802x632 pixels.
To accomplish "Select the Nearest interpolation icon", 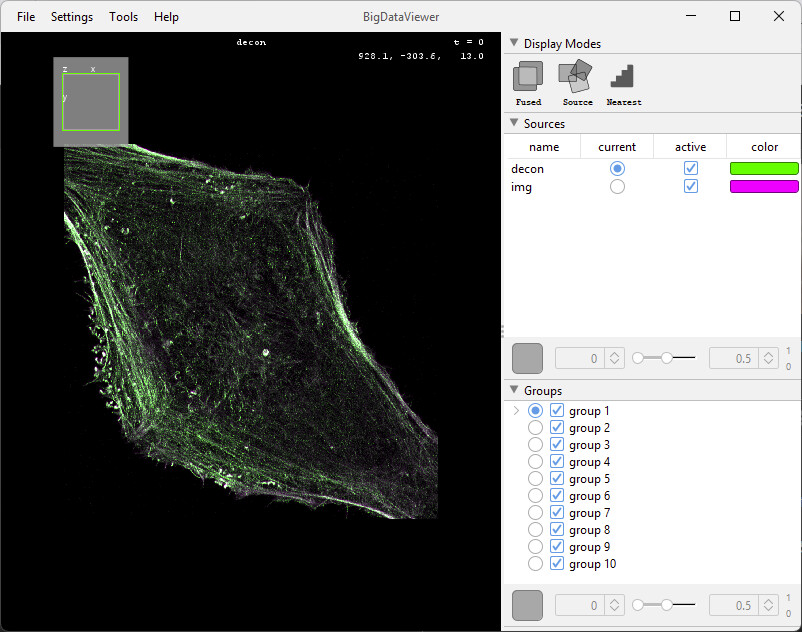I will tap(623, 78).
